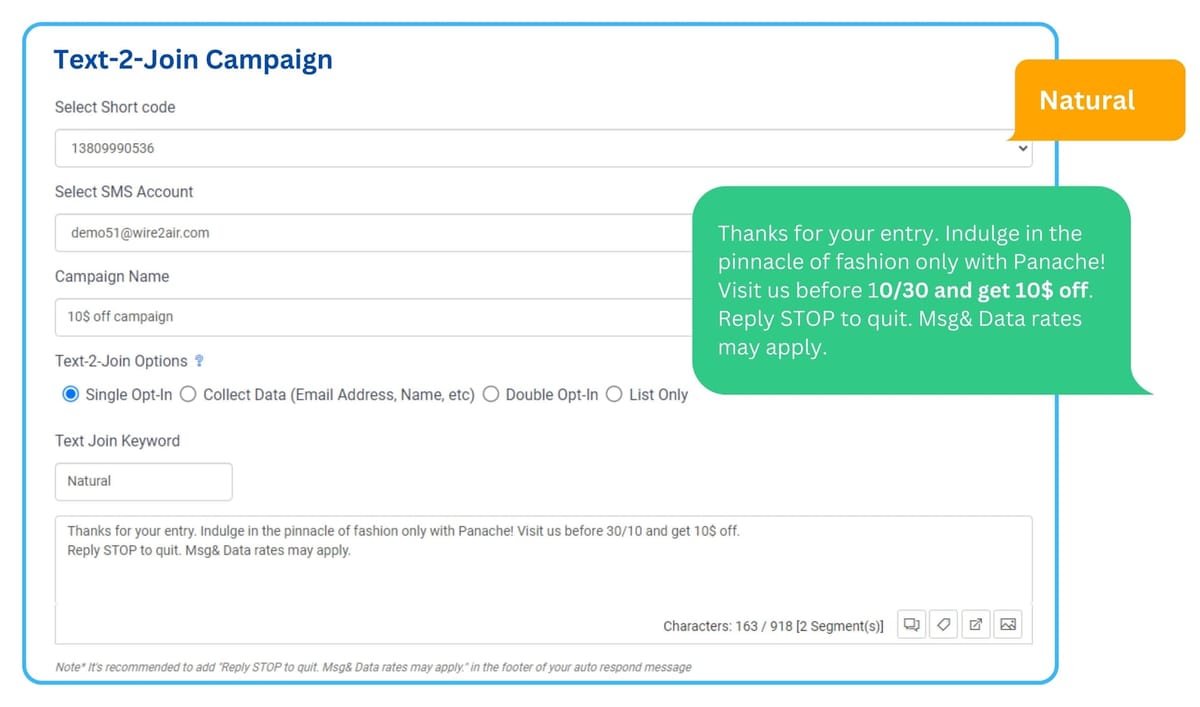Click the Text Join Keyword field containing Natural
1200x707 pixels.
[x=143, y=481]
